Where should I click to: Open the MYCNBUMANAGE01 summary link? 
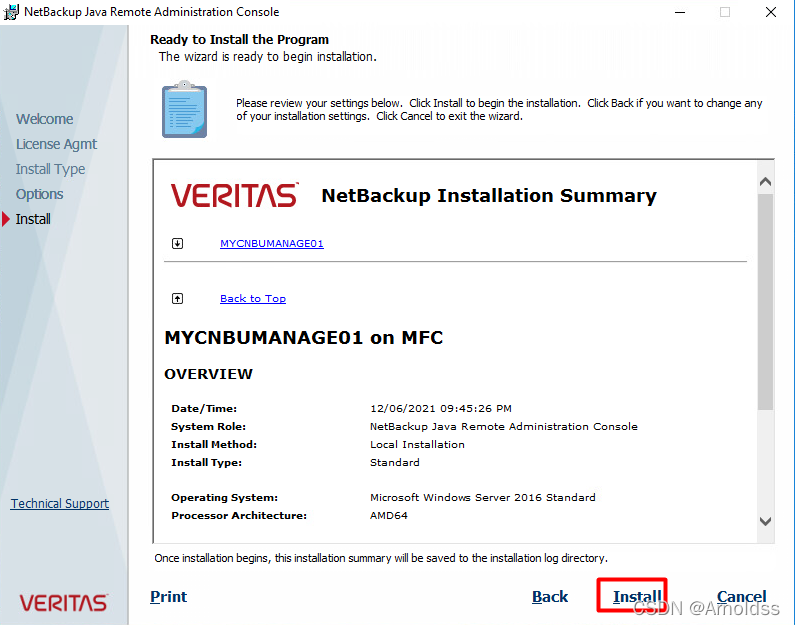272,243
